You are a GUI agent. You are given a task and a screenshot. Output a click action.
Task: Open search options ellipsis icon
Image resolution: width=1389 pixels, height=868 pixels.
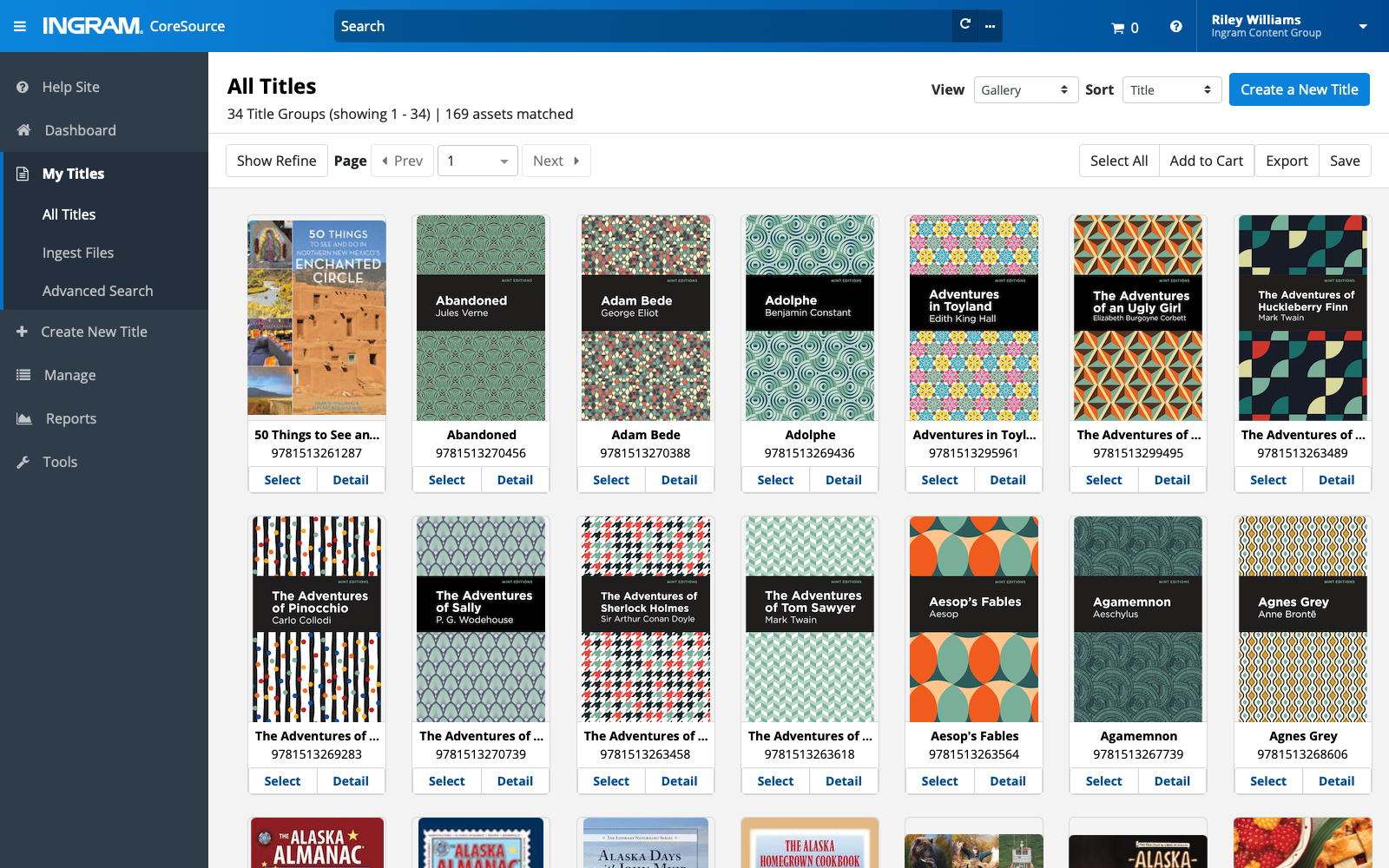click(x=990, y=26)
